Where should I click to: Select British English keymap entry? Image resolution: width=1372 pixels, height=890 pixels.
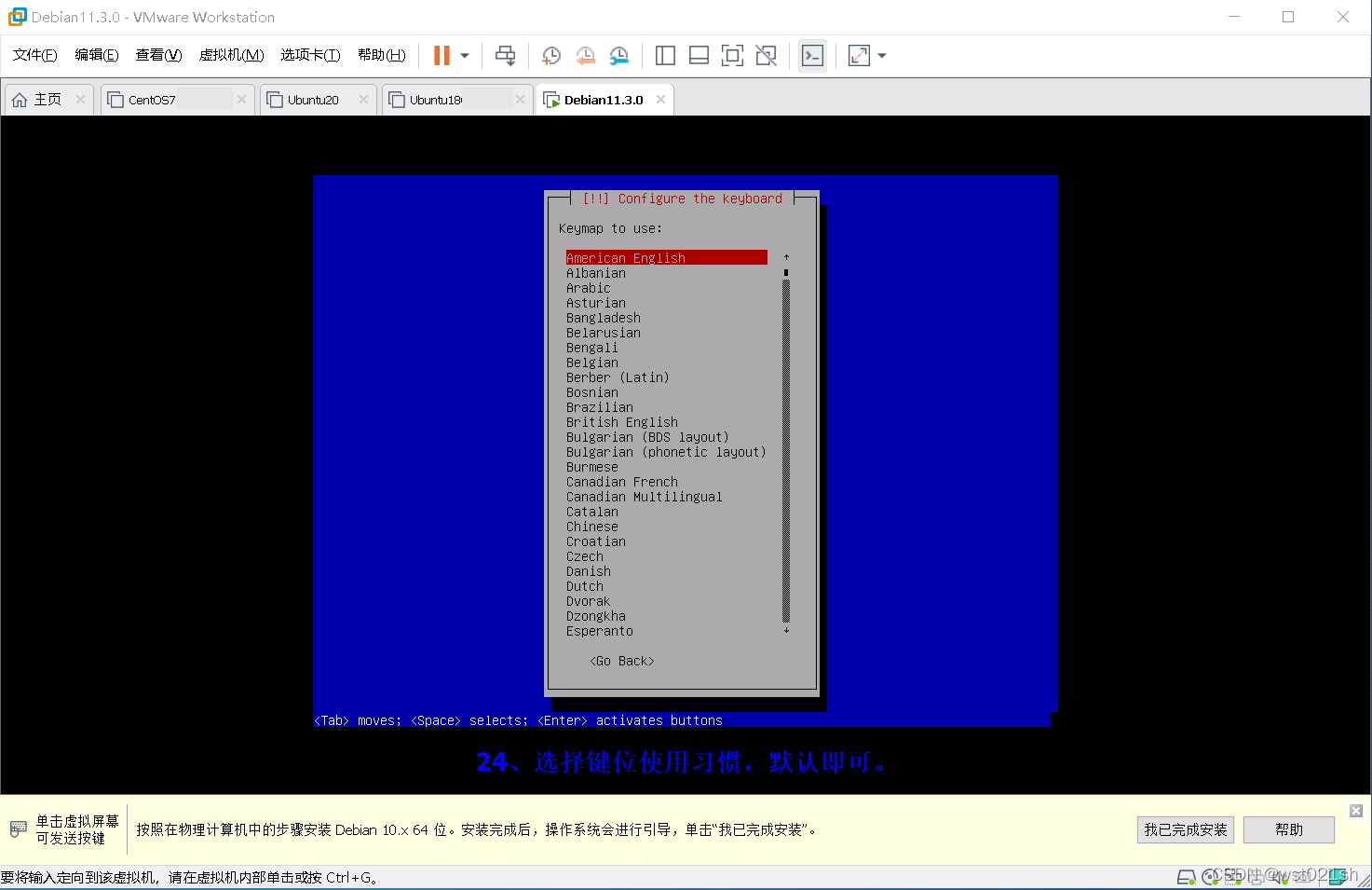[x=622, y=422]
